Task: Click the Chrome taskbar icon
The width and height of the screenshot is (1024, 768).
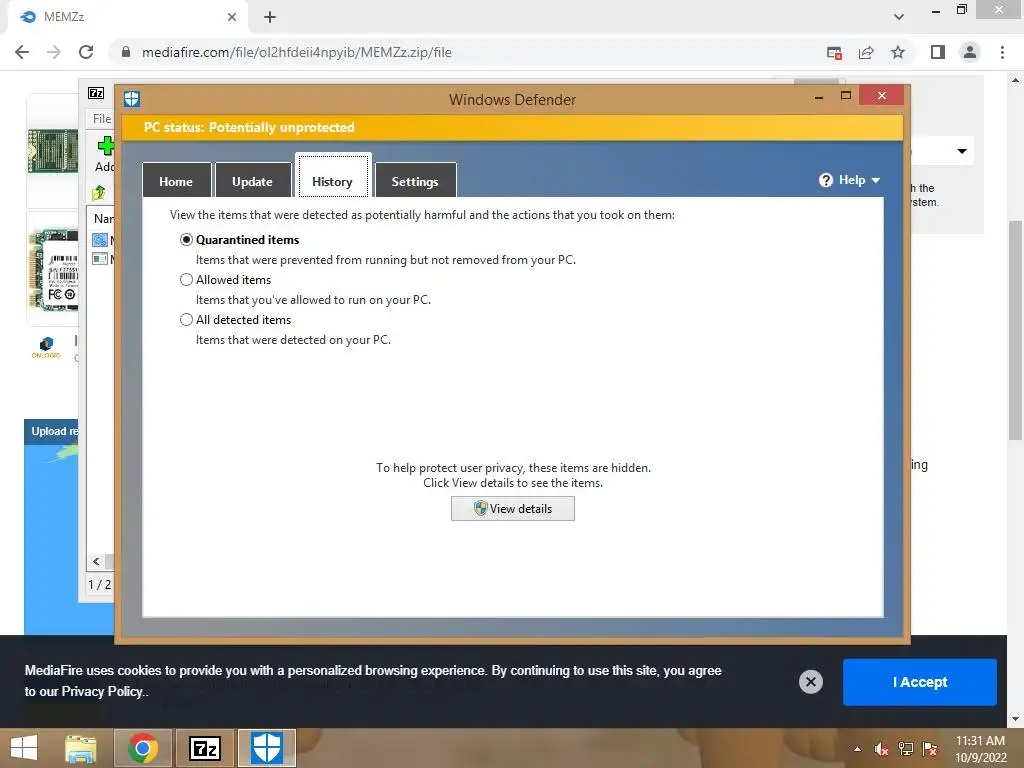Action: tap(143, 748)
